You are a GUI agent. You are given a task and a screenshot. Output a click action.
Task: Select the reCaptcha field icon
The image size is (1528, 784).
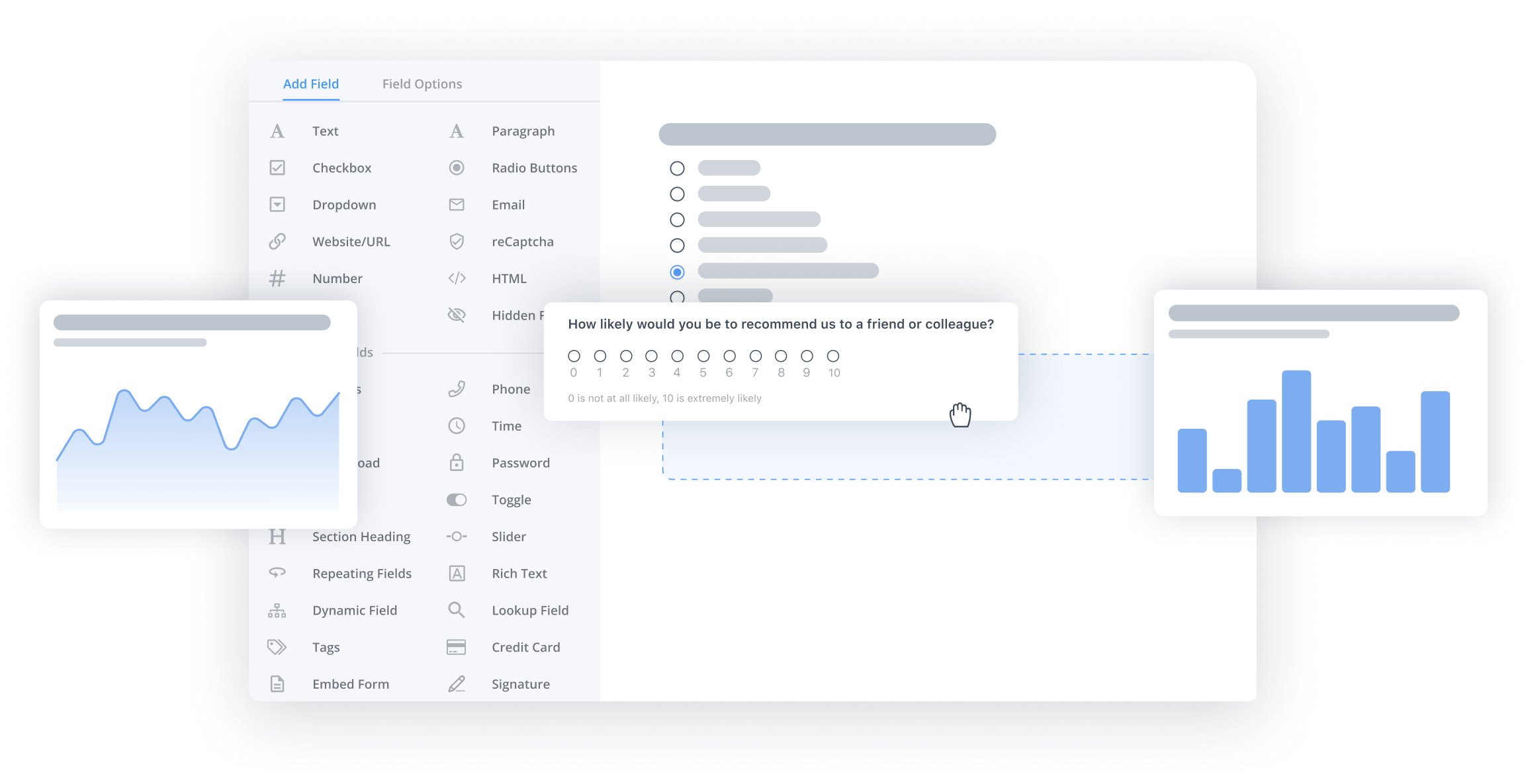coord(457,241)
